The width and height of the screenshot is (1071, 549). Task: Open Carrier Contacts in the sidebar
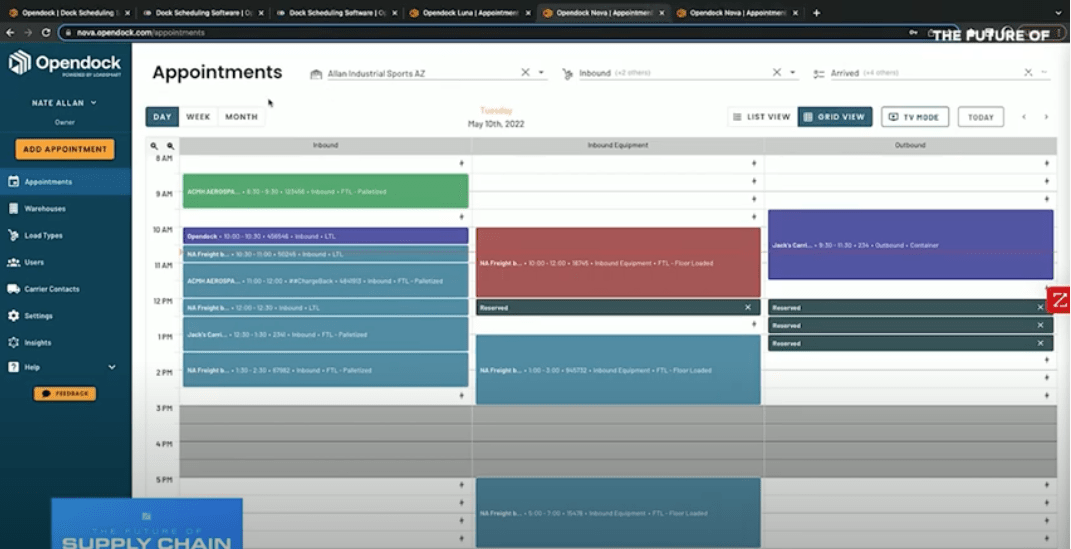click(x=66, y=289)
